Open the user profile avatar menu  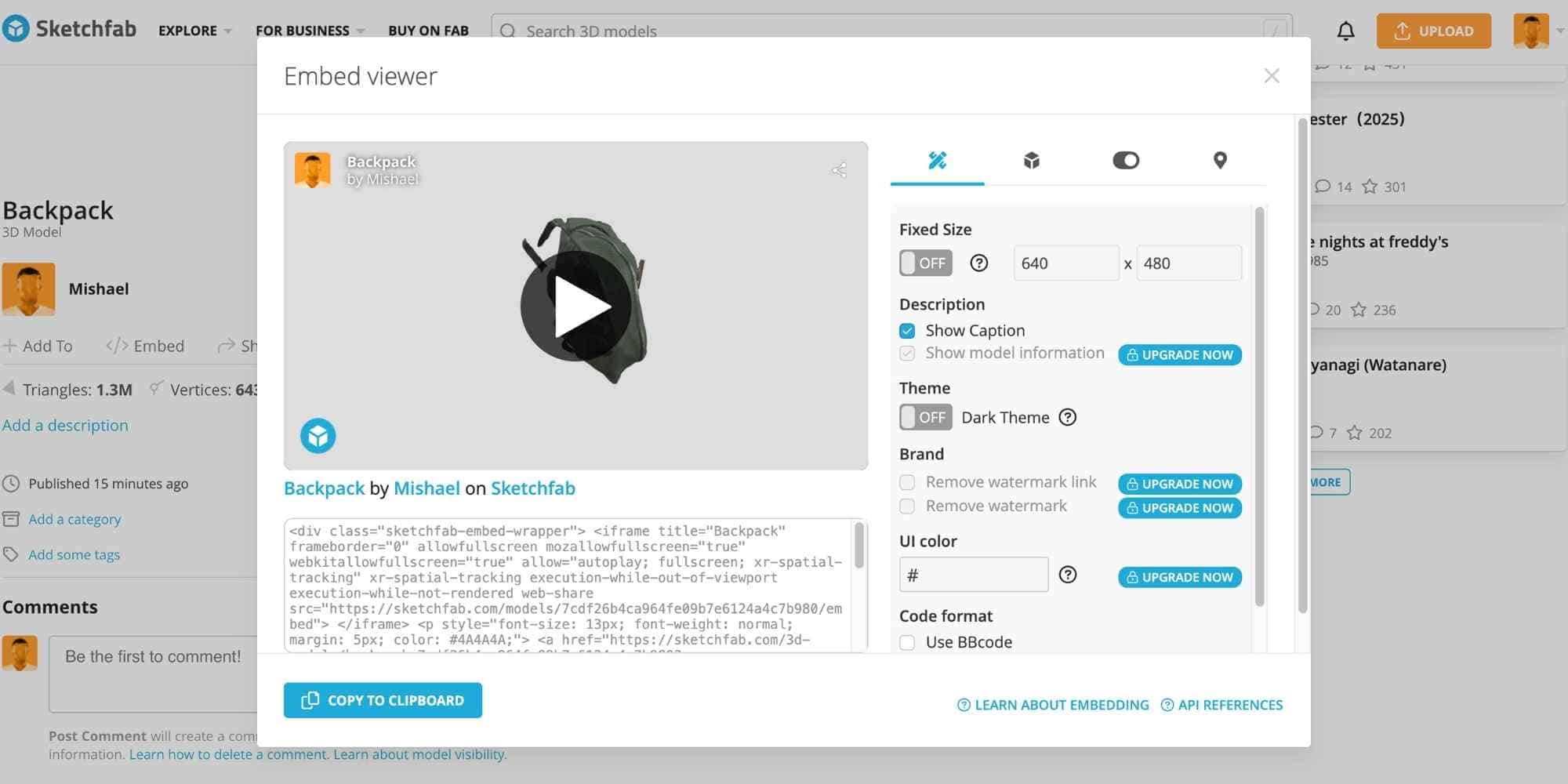[x=1531, y=31]
